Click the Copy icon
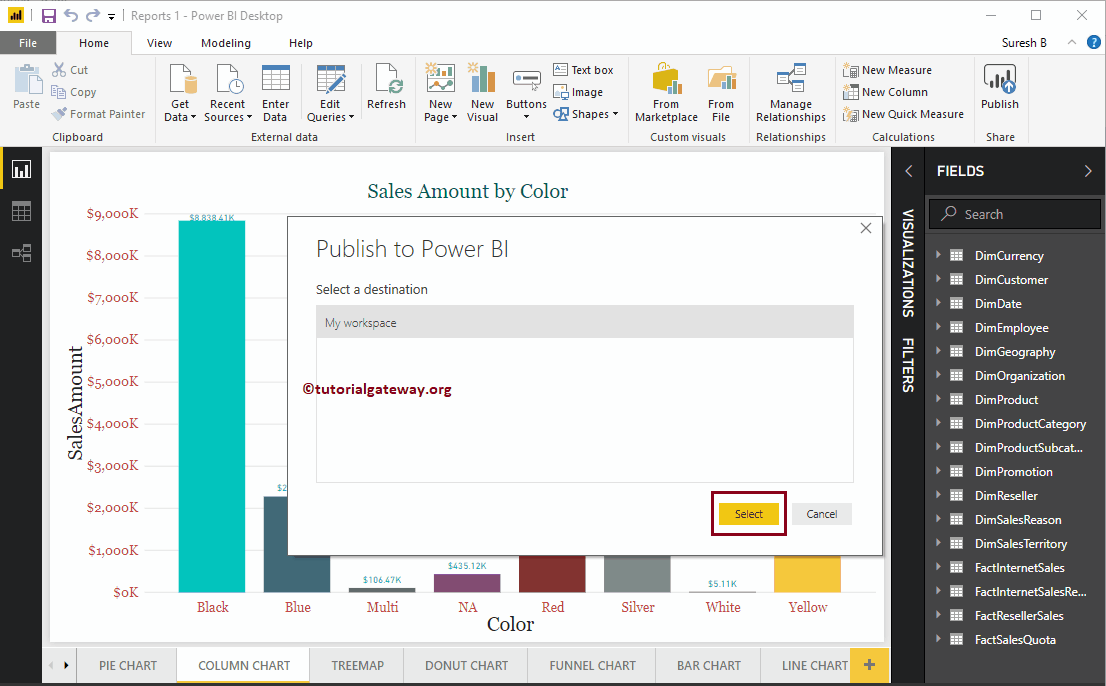This screenshot has height=686, width=1106. [59, 92]
